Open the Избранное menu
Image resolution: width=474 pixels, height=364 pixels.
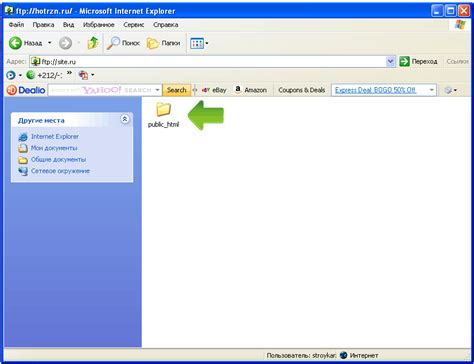click(99, 25)
